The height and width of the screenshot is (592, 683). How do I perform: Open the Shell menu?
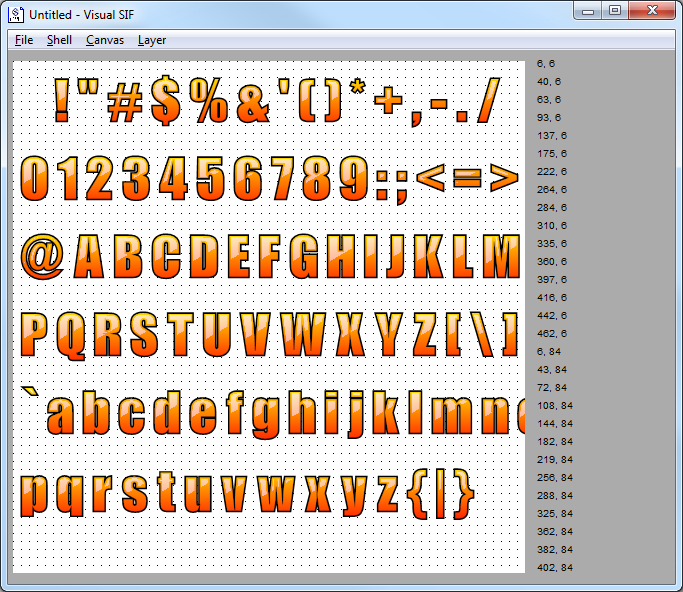point(59,40)
